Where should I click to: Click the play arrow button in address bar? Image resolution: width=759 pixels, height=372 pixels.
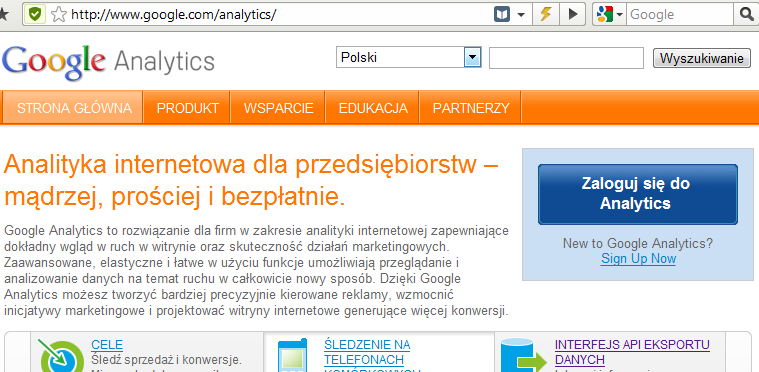click(x=573, y=15)
